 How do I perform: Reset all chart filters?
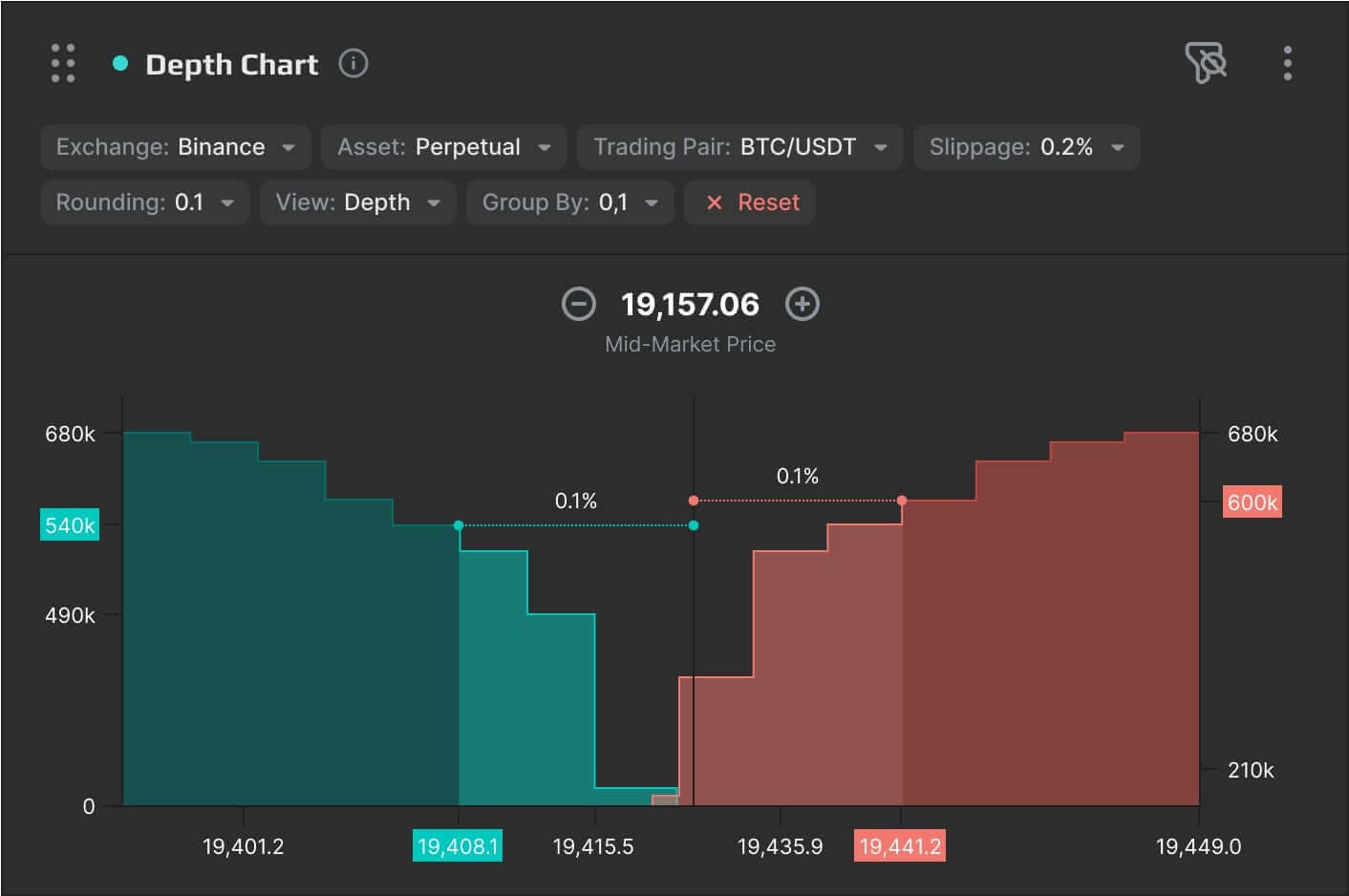click(750, 203)
